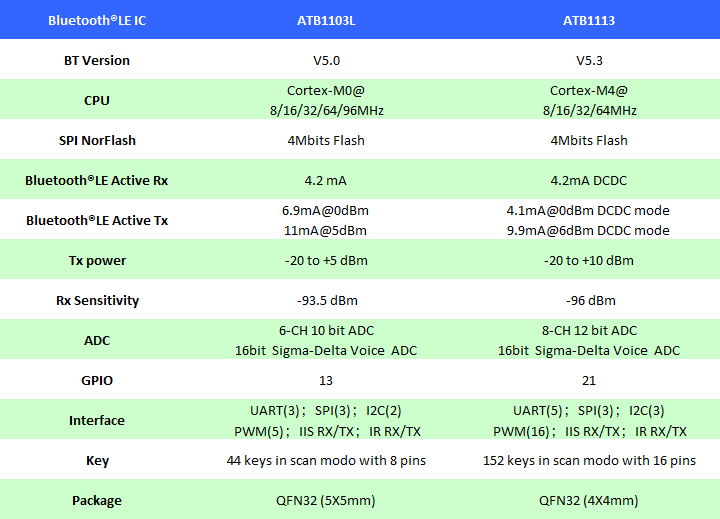Click the Bluetooth LE IC header cell
Viewport: 720px width, 519px height.
coord(97,20)
